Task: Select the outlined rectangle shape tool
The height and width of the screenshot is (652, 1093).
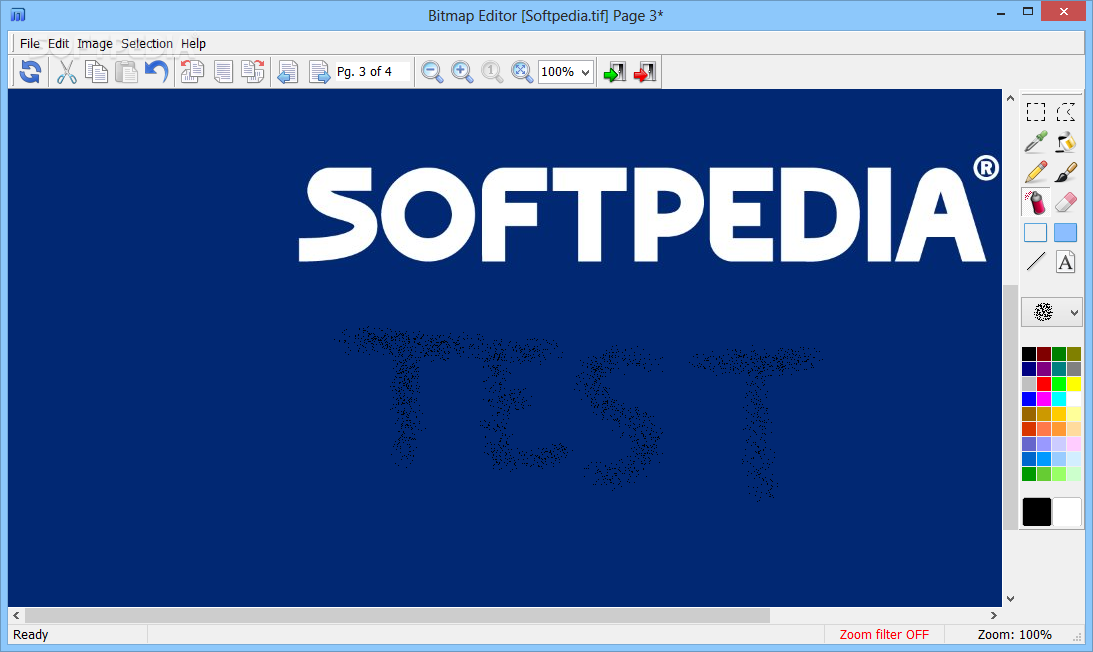Action: (x=1036, y=232)
